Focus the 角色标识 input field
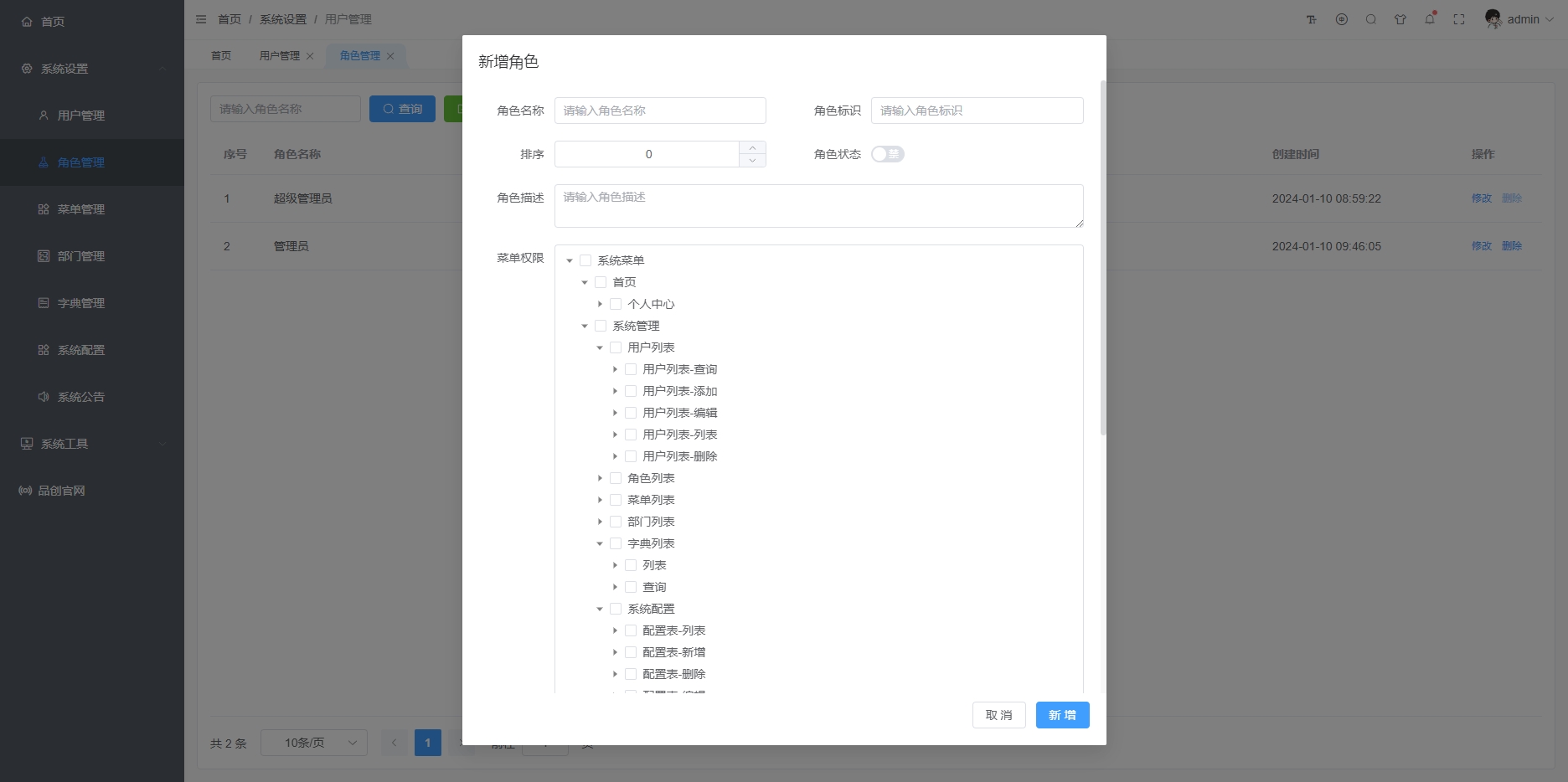 pos(977,111)
